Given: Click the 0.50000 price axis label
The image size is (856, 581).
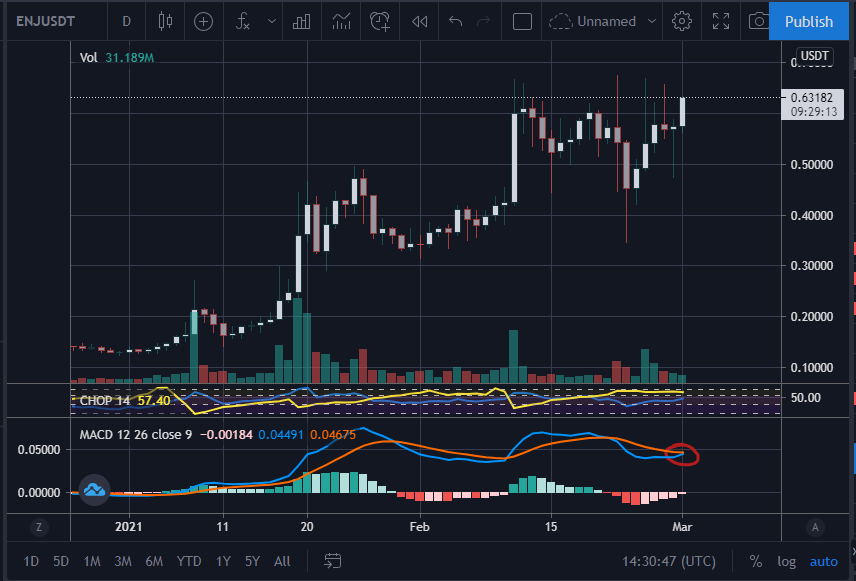Looking at the screenshot, I should point(812,164).
